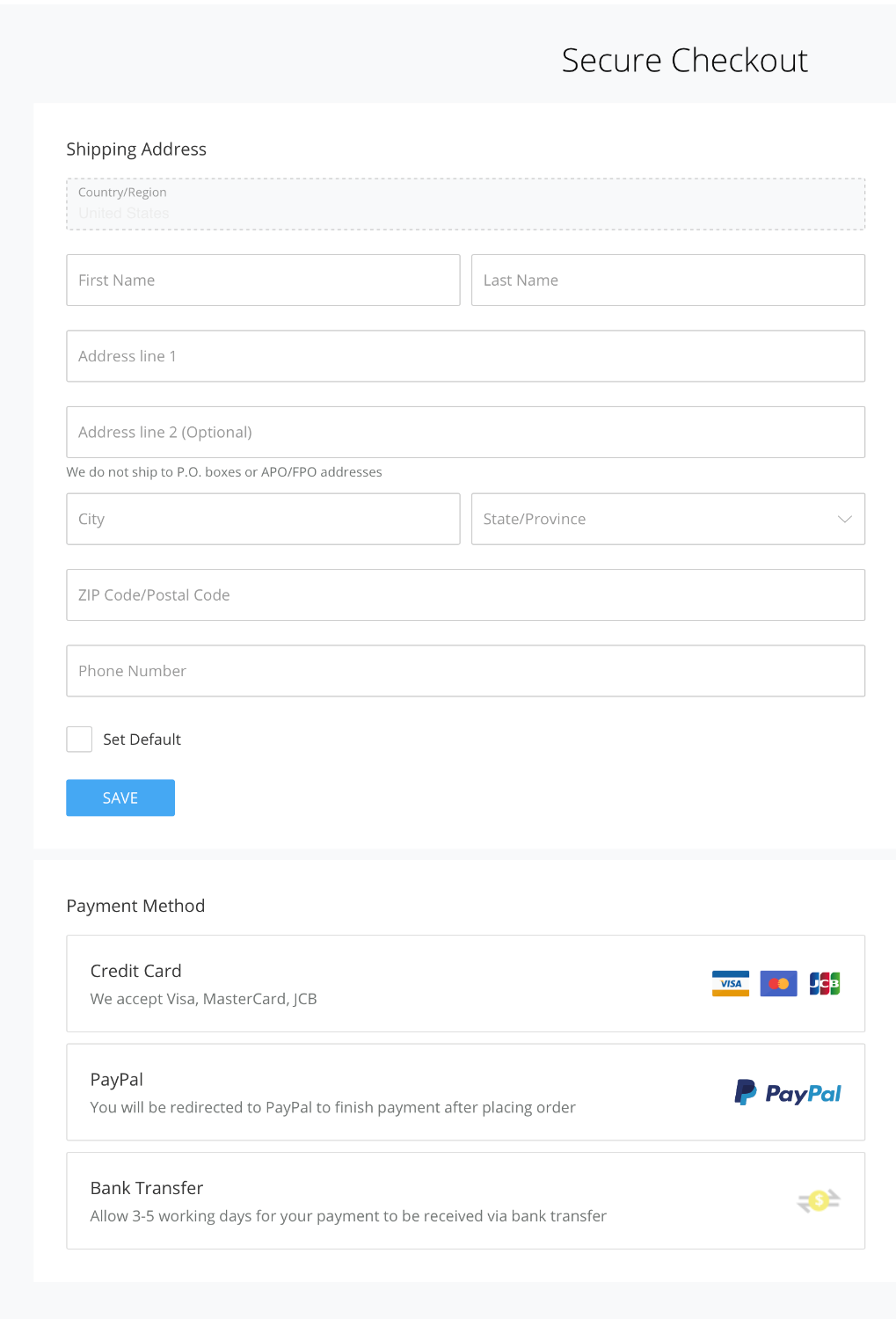The width and height of the screenshot is (896, 1319).
Task: Focus the ZIP Code/Postal Code field
Action: click(465, 595)
